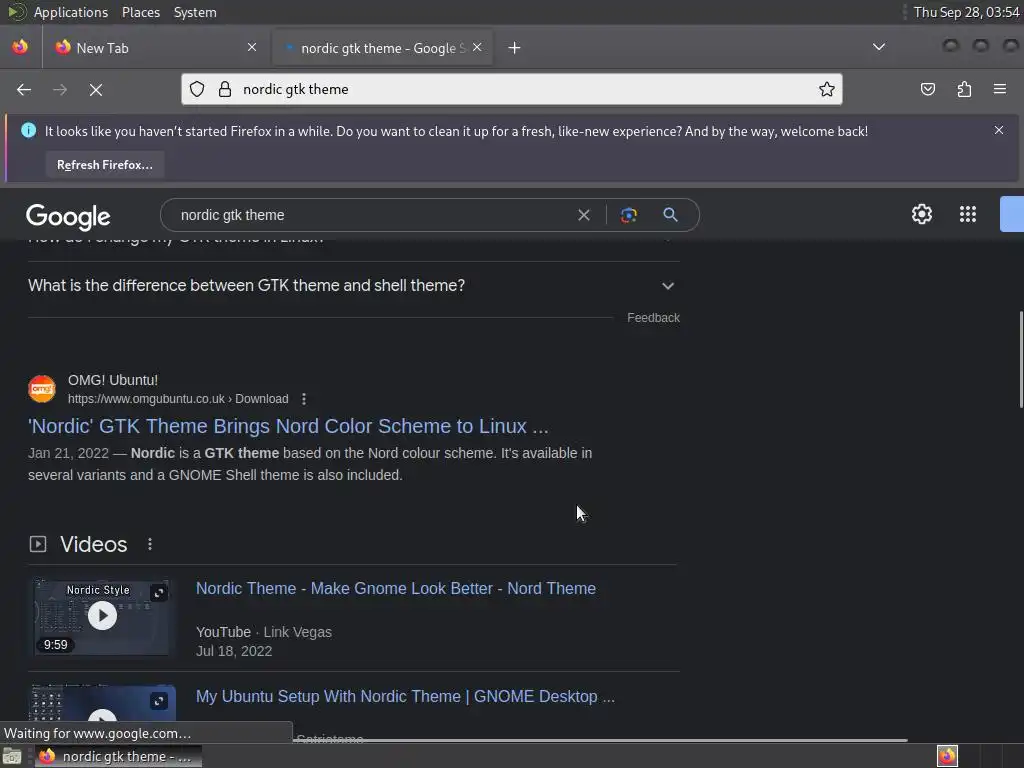This screenshot has width=1024, height=768.
Task: Click the padlock site info icon
Action: [x=225, y=89]
